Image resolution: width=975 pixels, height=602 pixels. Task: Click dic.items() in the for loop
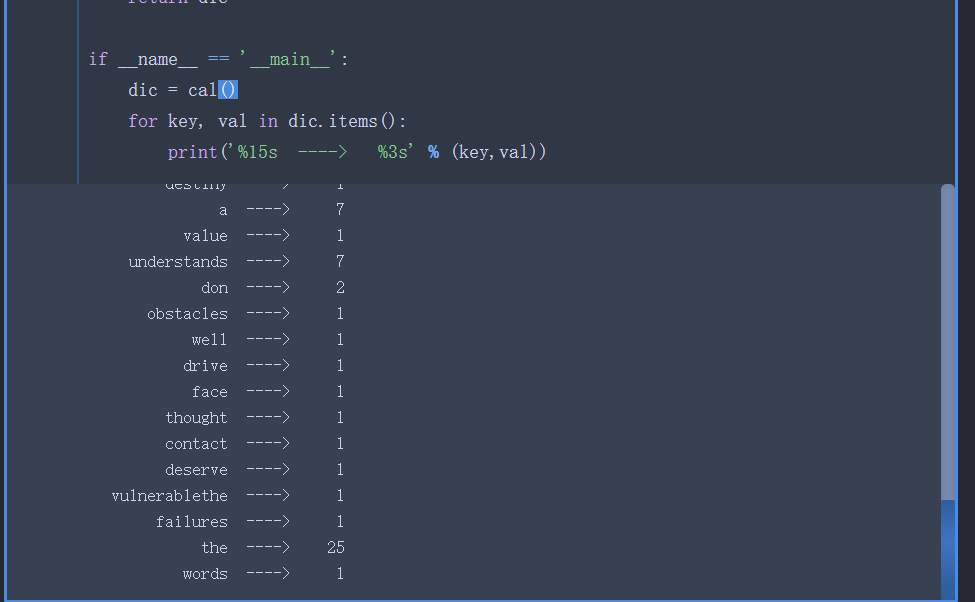347,121
